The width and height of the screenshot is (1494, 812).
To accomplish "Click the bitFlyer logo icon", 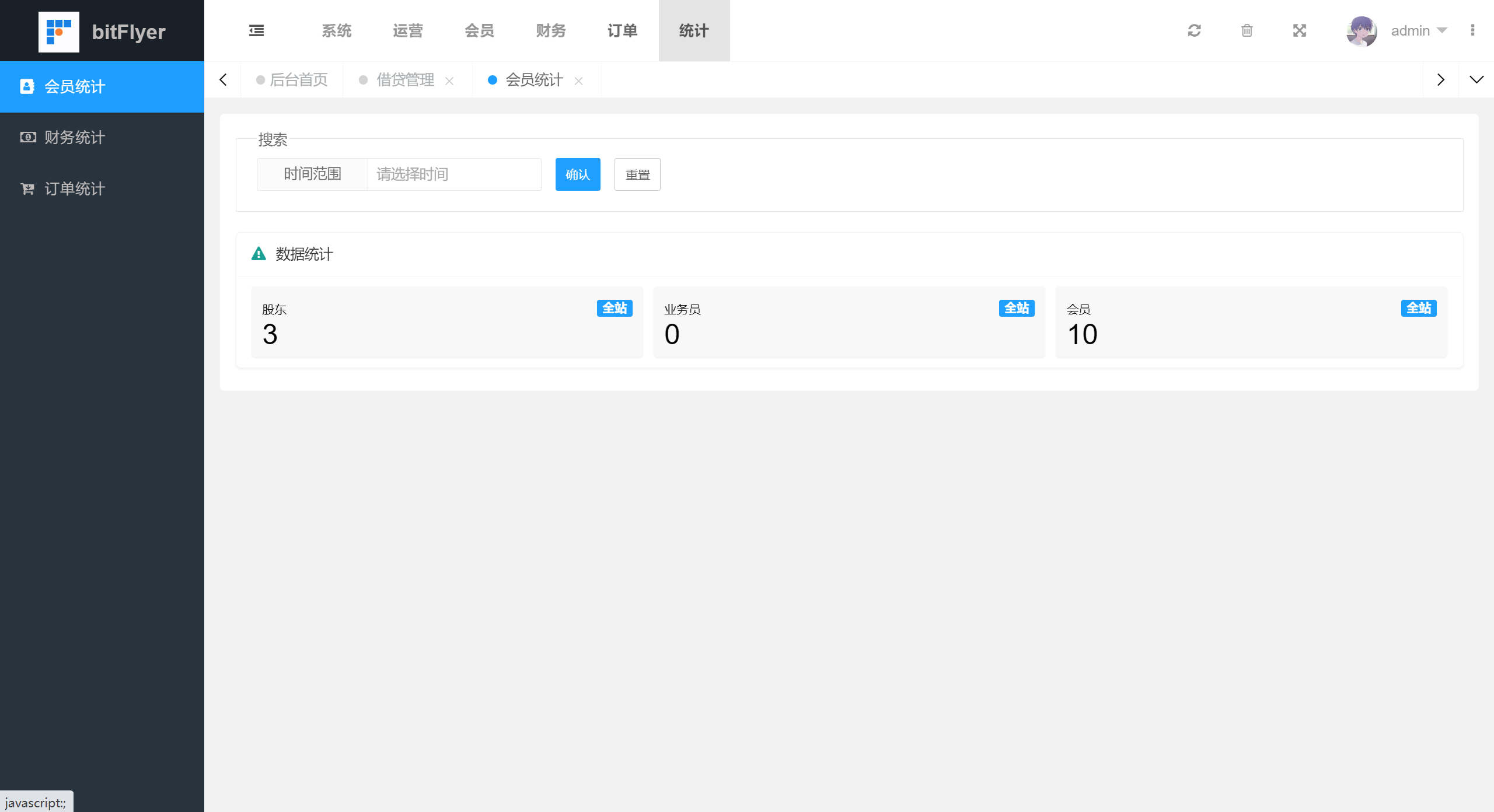I will click(x=59, y=32).
